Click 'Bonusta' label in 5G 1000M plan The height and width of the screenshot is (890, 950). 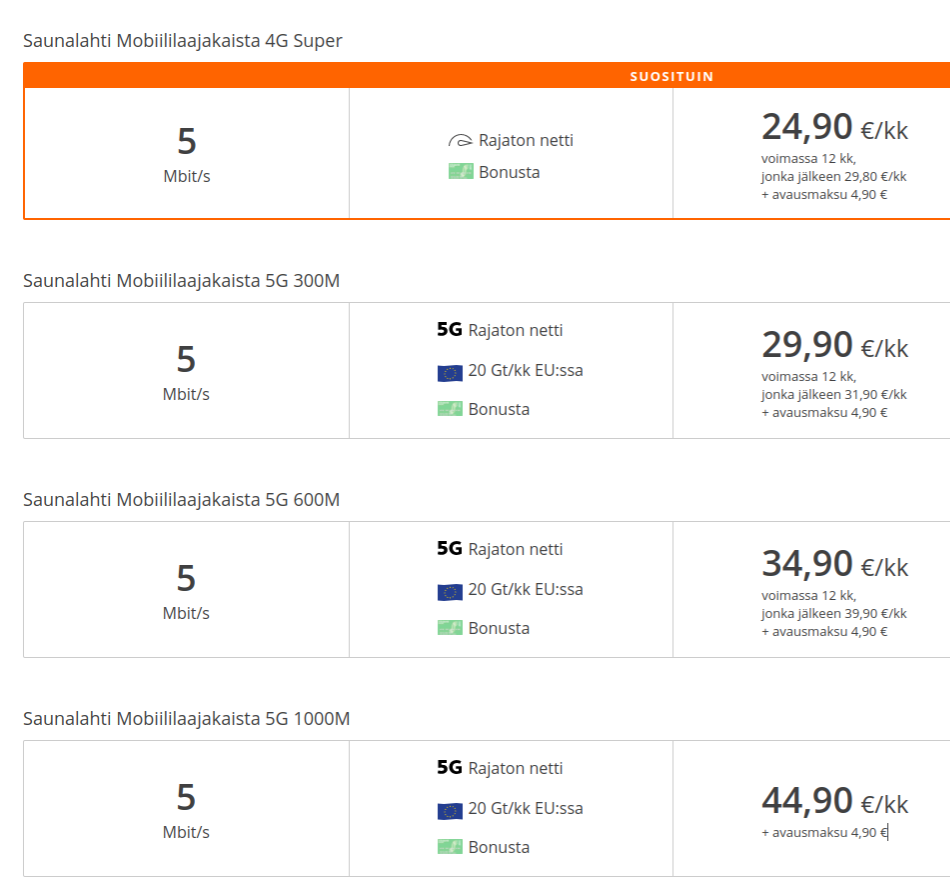point(499,847)
